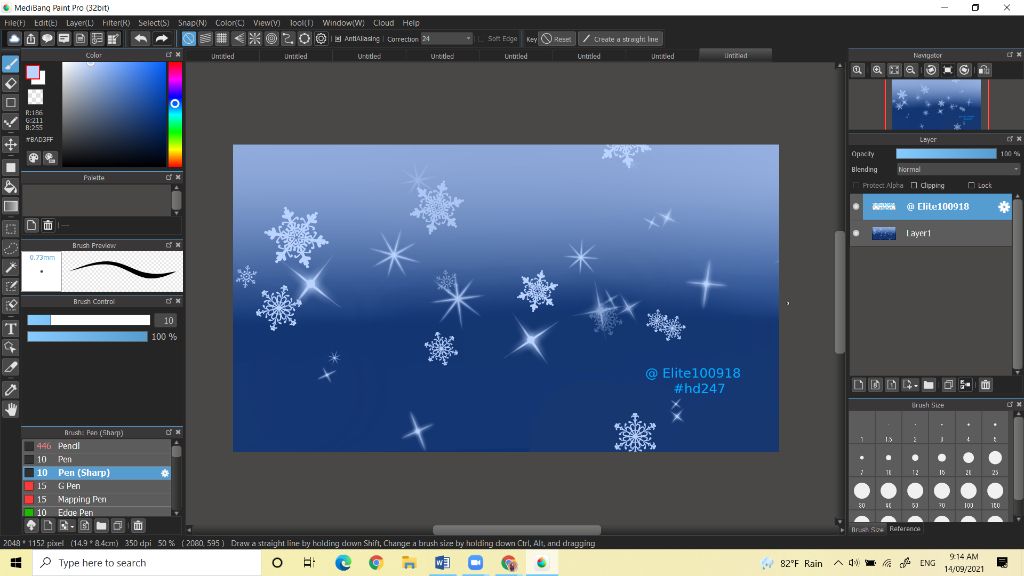Adjust the layer Opacity slider
The height and width of the screenshot is (576, 1024).
(x=946, y=153)
